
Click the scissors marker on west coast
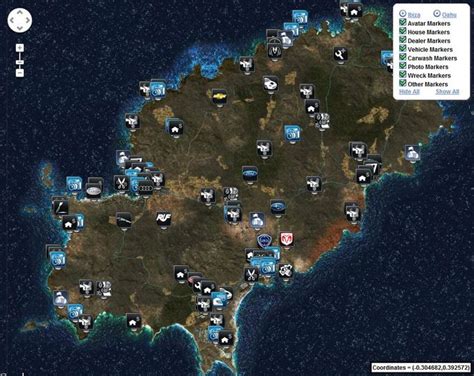coord(121,183)
